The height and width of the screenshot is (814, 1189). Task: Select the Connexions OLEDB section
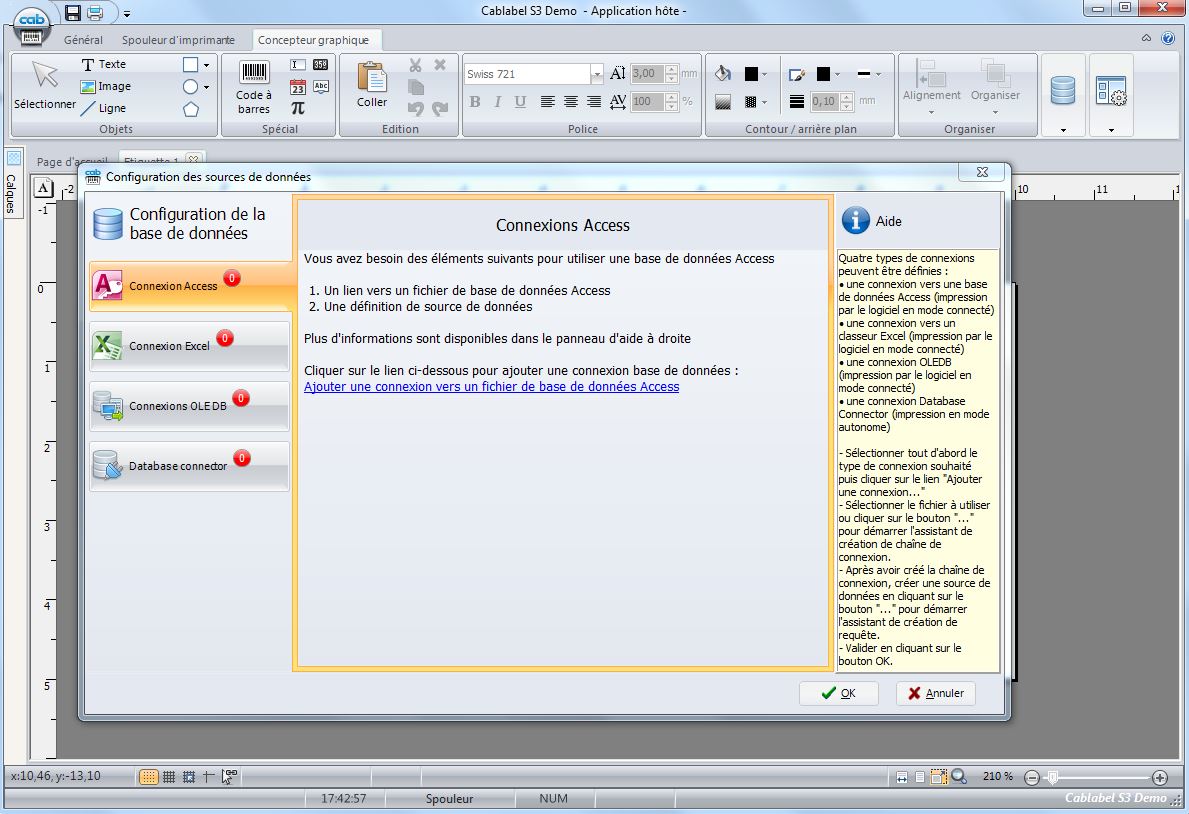click(x=190, y=406)
